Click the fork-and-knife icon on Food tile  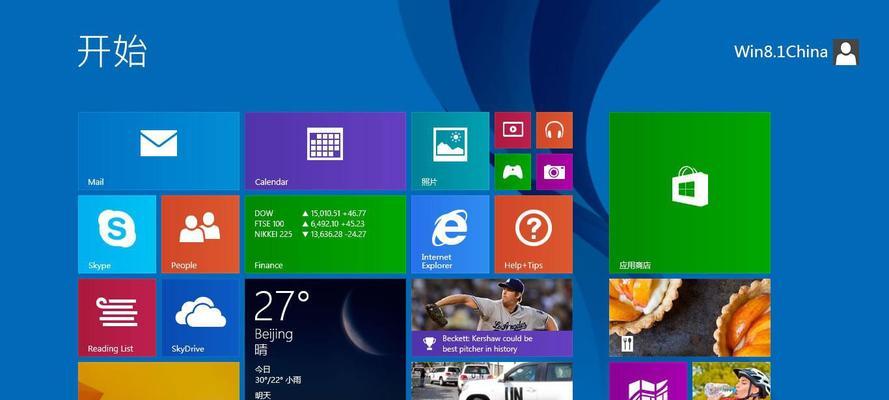click(x=627, y=343)
